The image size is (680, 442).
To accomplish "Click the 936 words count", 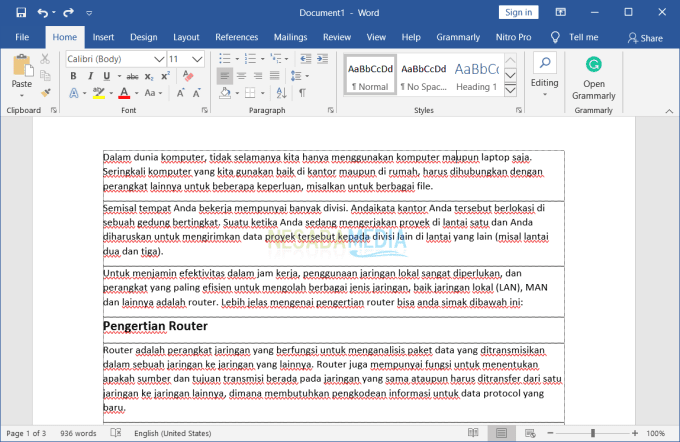I will 78,433.
